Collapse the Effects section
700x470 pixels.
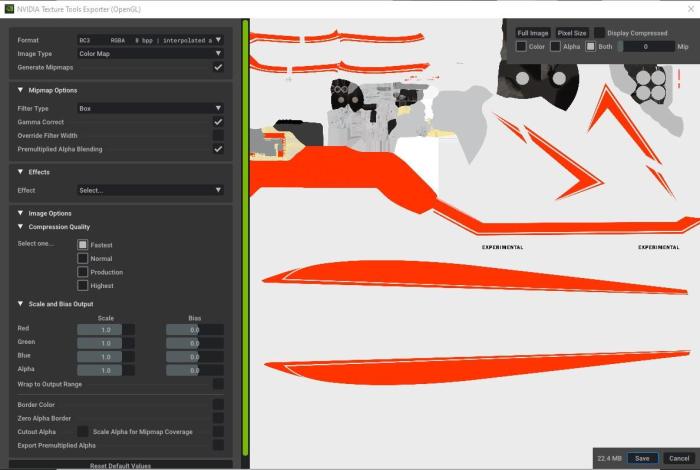(x=21, y=172)
